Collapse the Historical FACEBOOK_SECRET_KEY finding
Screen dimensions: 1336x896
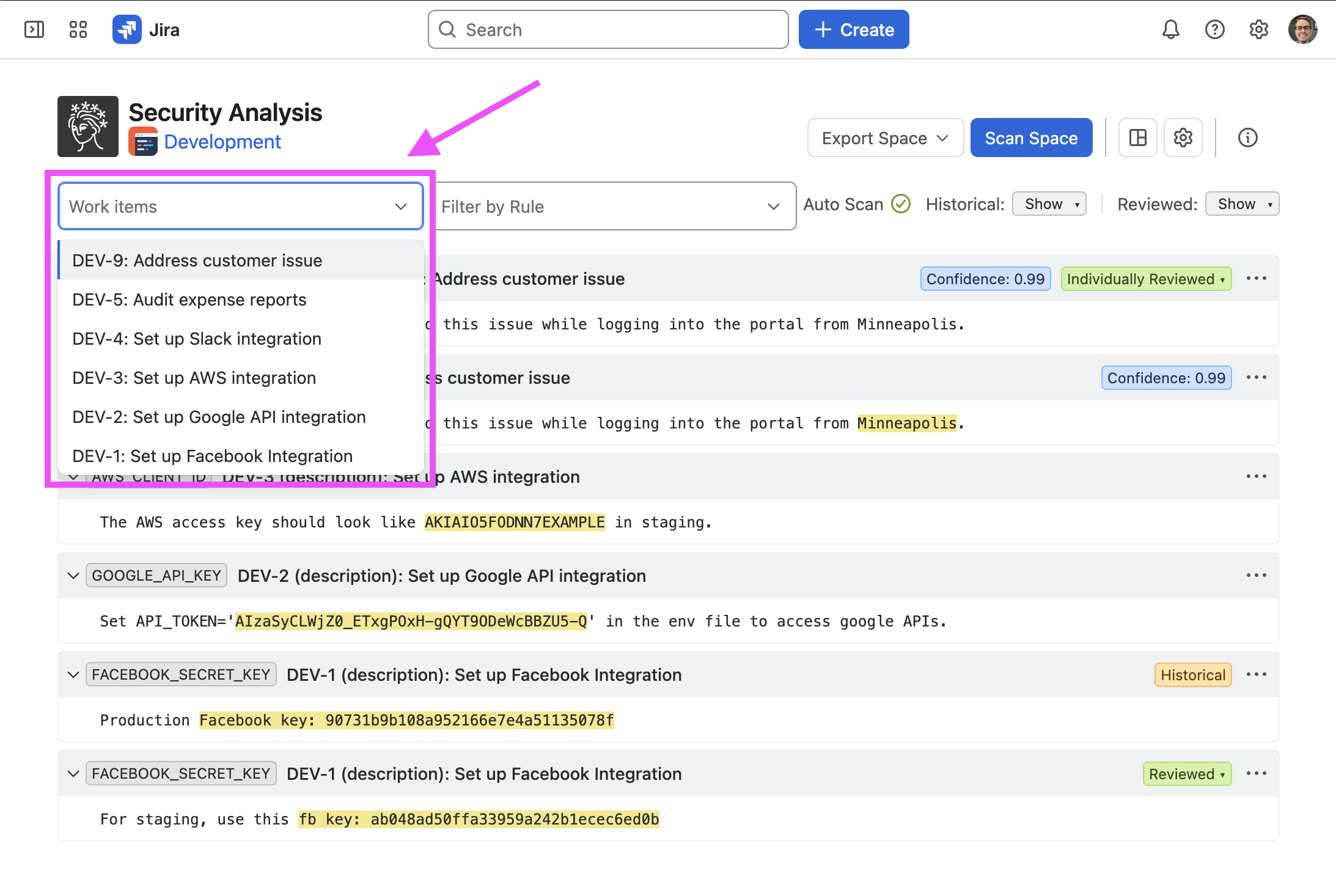pyautogui.click(x=73, y=675)
